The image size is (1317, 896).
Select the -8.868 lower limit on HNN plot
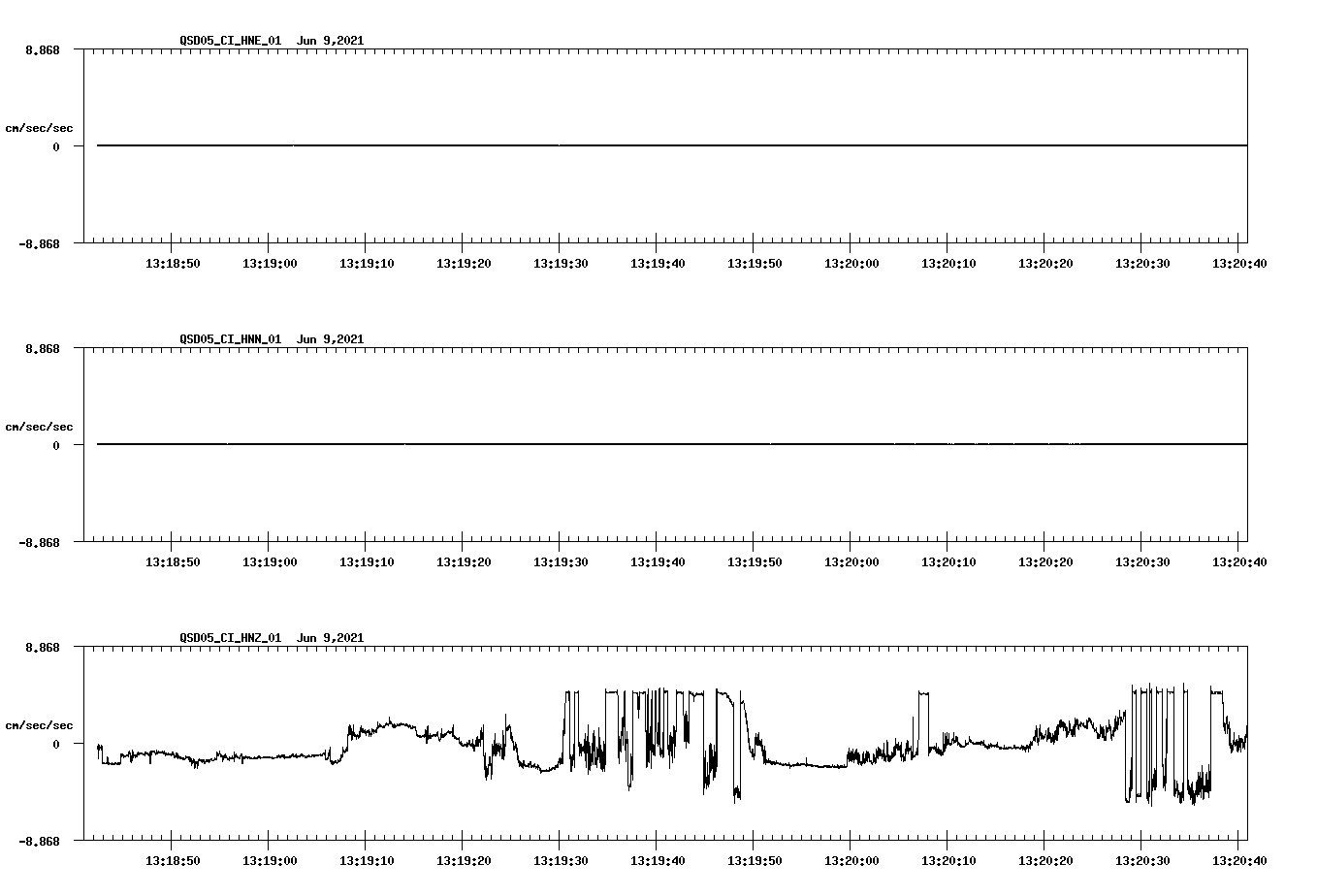click(x=40, y=543)
